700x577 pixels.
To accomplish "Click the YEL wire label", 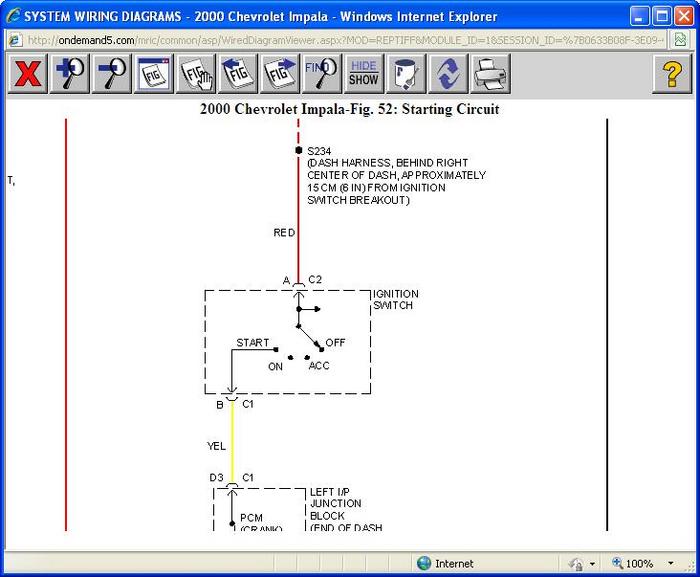I will (x=216, y=446).
